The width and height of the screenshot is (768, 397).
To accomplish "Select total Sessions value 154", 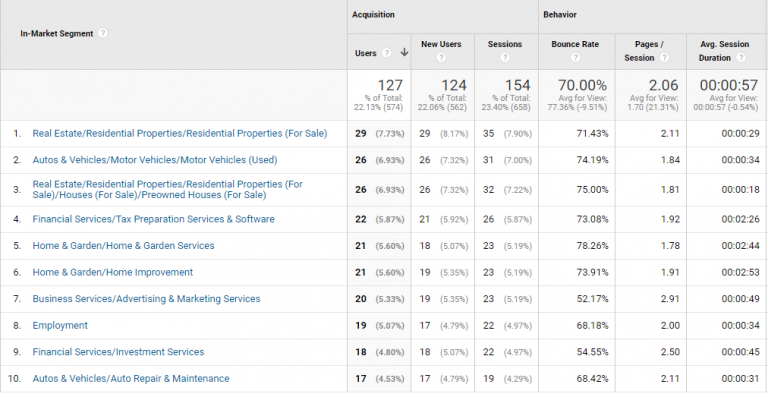I will pyautogui.click(x=518, y=86).
